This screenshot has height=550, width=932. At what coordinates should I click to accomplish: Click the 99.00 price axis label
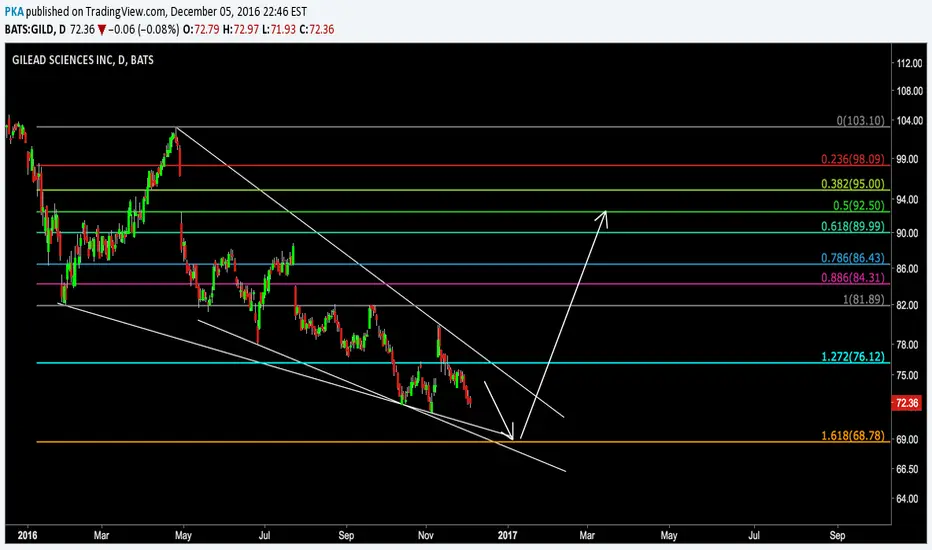(908, 159)
